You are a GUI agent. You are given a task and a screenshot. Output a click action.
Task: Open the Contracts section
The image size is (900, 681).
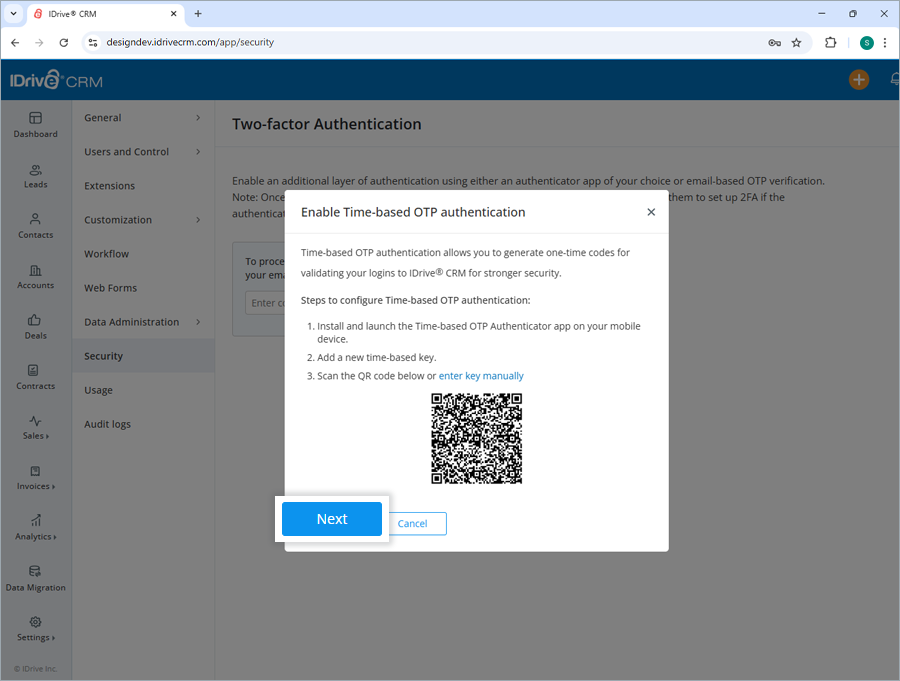click(35, 378)
